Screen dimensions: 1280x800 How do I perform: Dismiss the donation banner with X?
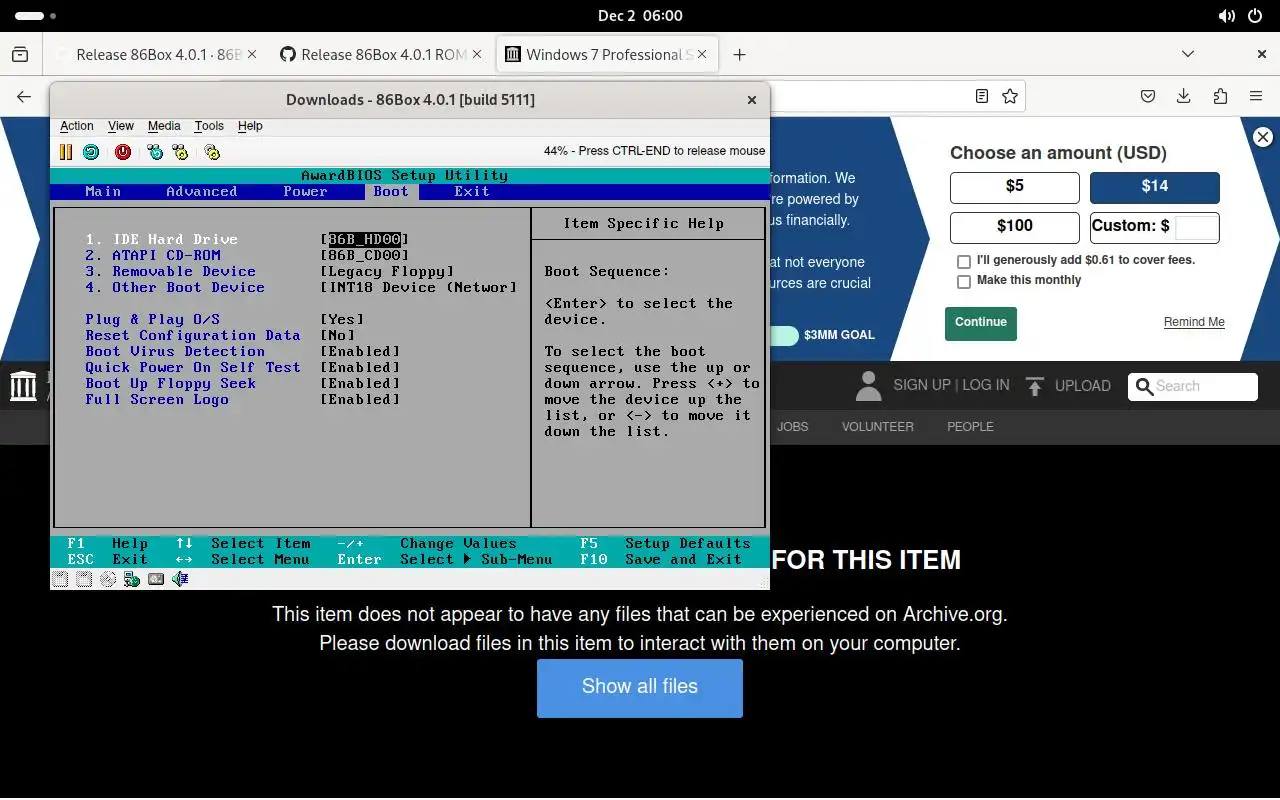(x=1263, y=137)
